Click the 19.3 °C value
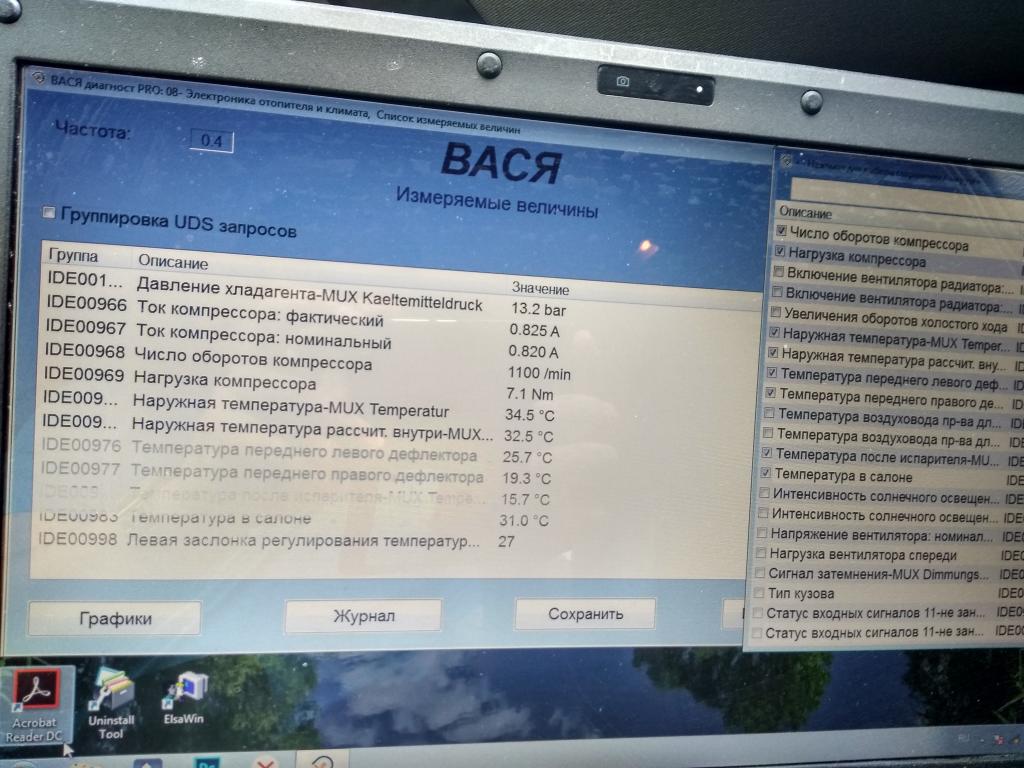Screen dimensions: 1024x768 click(x=526, y=478)
